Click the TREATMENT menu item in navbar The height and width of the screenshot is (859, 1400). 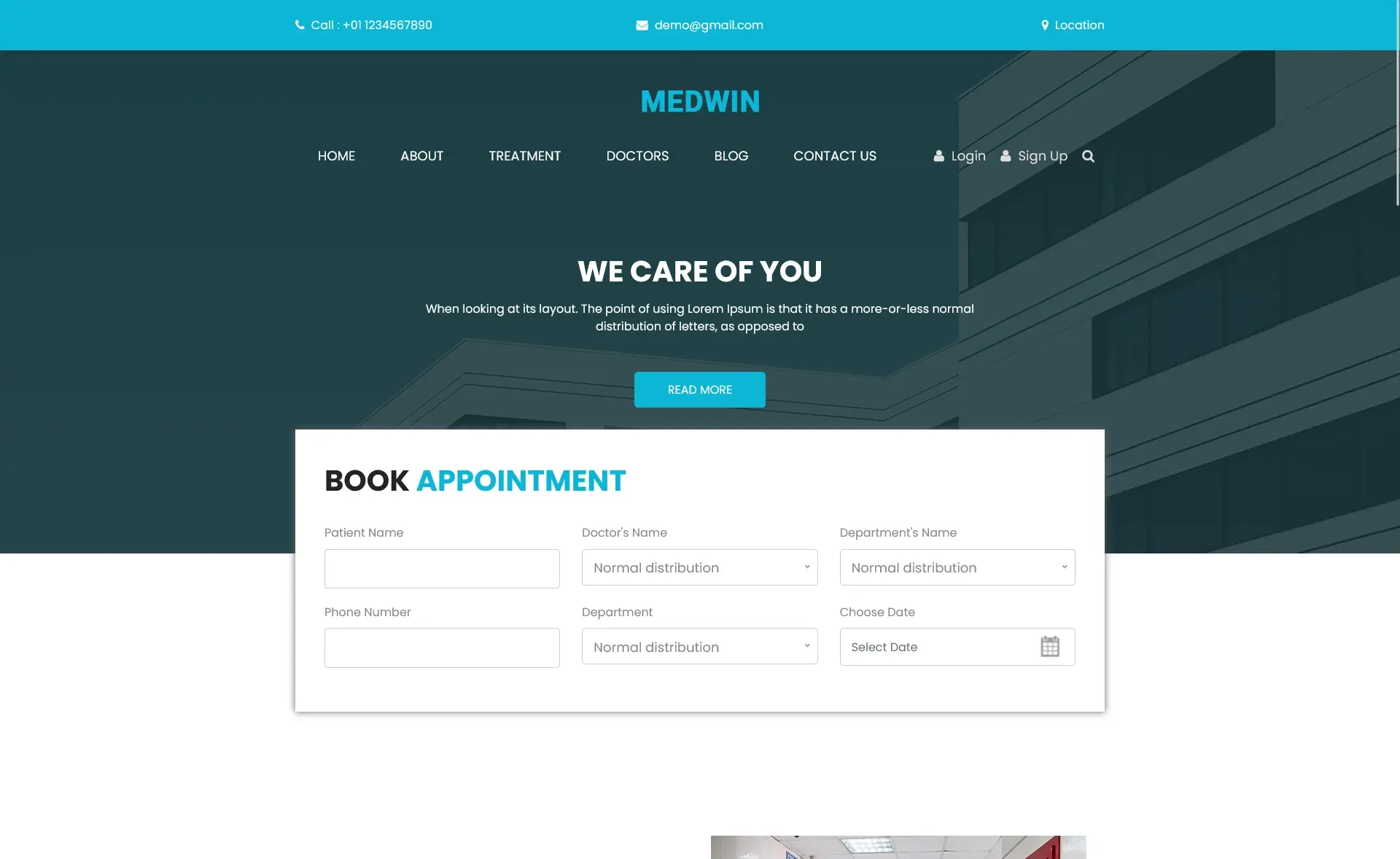pyautogui.click(x=524, y=155)
